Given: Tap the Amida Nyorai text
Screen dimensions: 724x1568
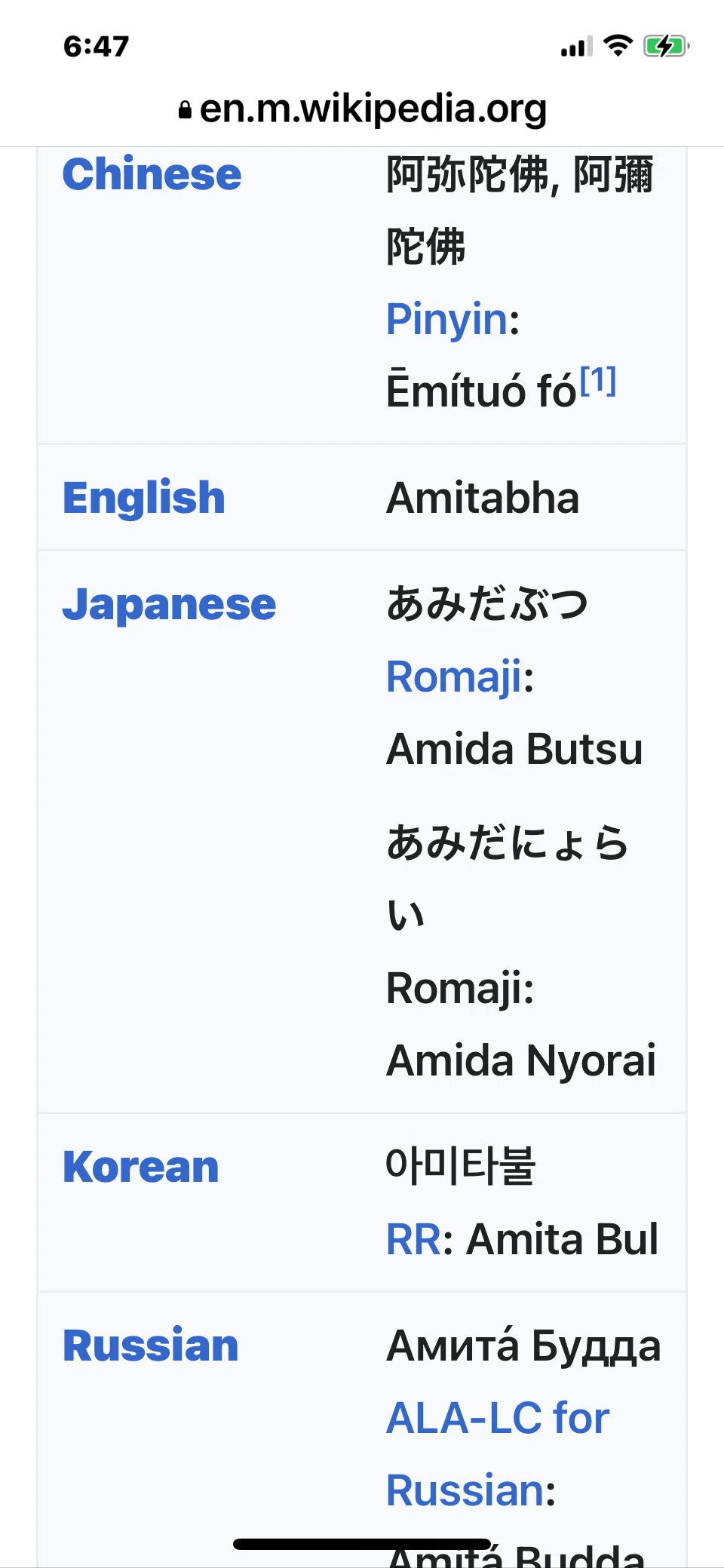Looking at the screenshot, I should [x=521, y=1061].
